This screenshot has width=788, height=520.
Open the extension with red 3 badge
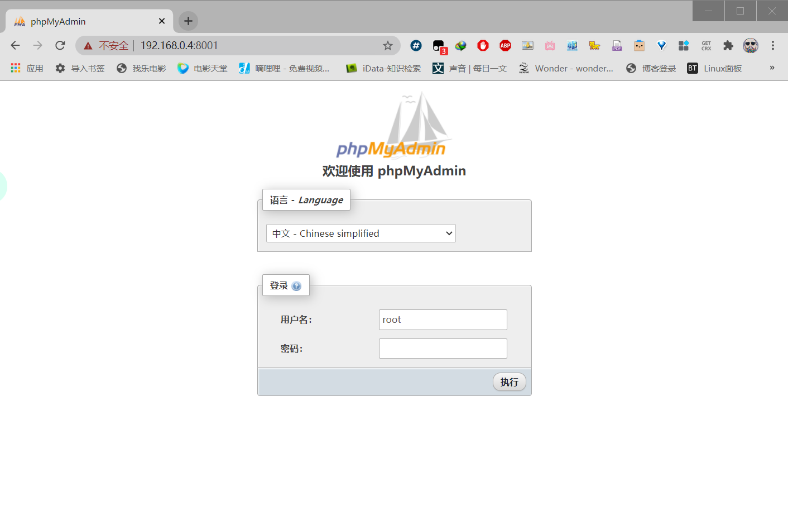pyautogui.click(x=439, y=46)
